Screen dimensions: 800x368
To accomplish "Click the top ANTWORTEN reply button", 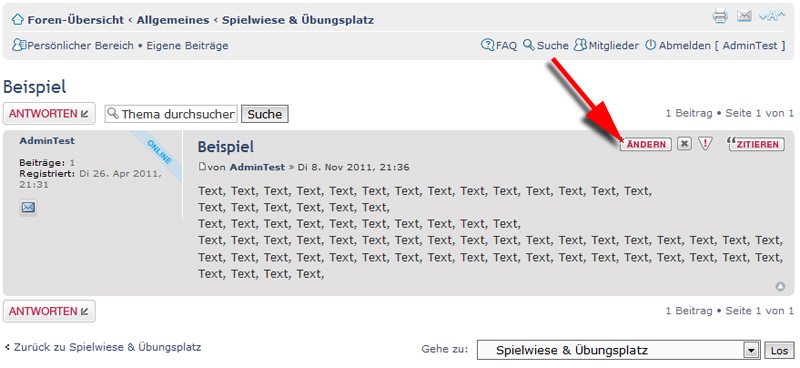I will point(49,114).
